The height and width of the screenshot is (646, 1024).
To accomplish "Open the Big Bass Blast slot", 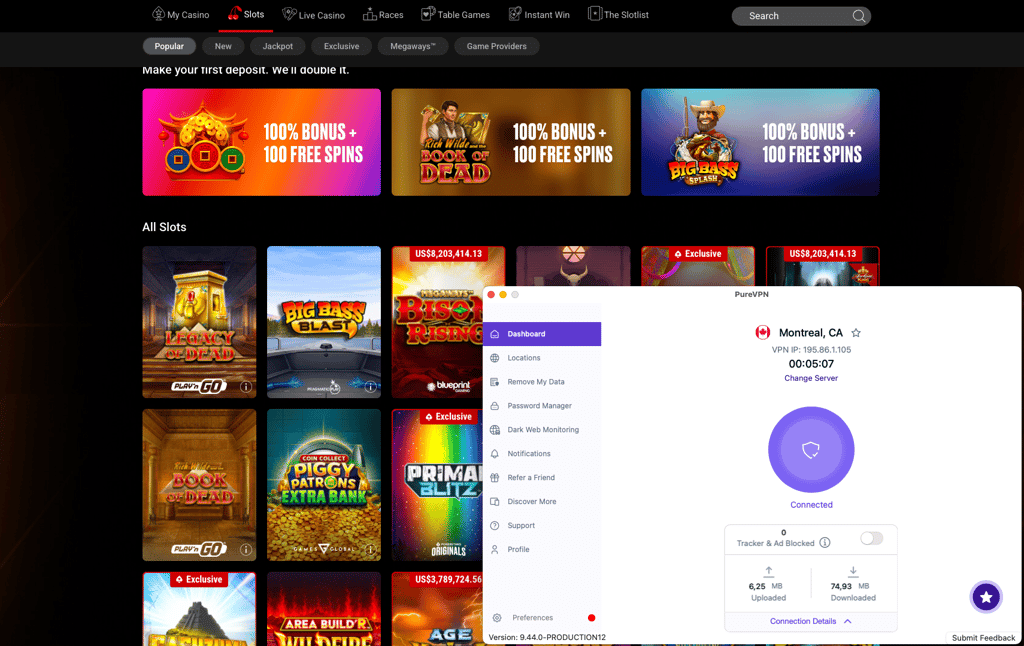I will click(x=324, y=322).
